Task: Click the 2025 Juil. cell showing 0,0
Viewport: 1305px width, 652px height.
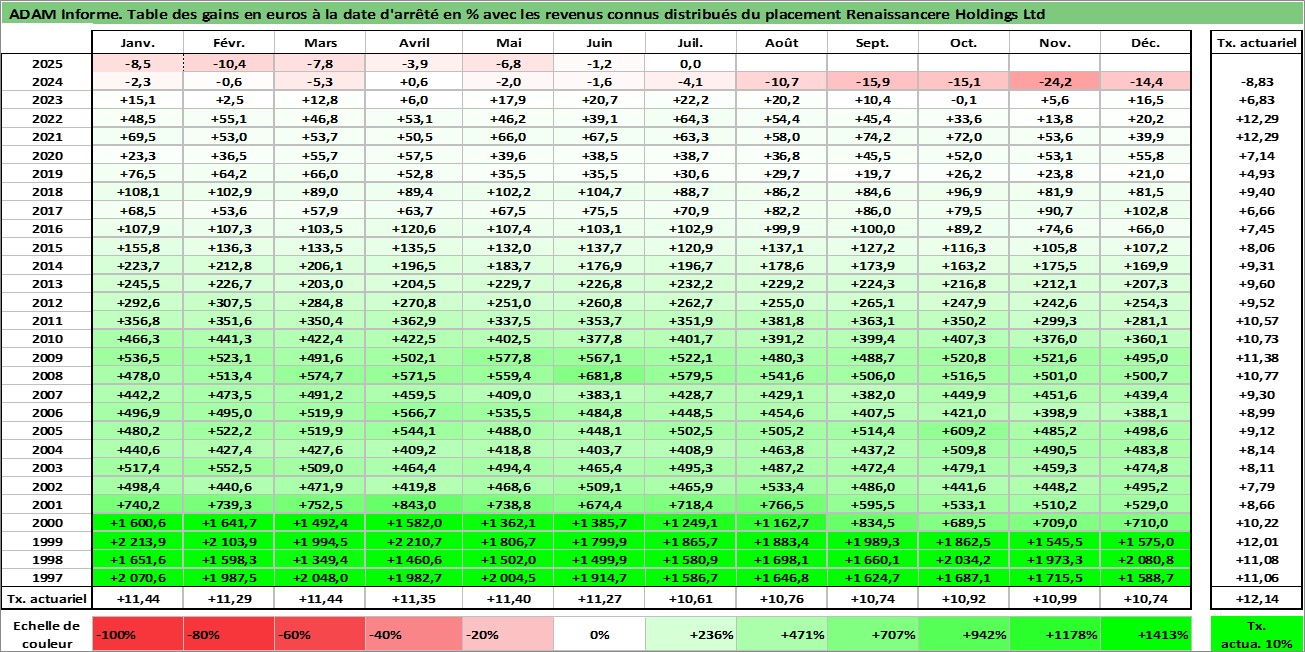Action: (x=690, y=63)
